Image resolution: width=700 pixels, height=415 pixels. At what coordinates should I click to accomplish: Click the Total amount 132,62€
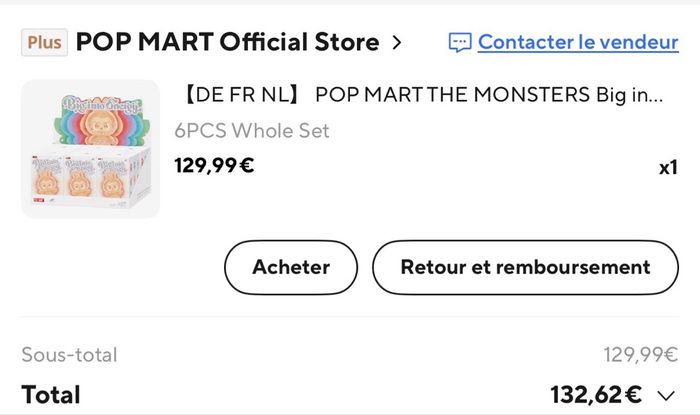595,394
